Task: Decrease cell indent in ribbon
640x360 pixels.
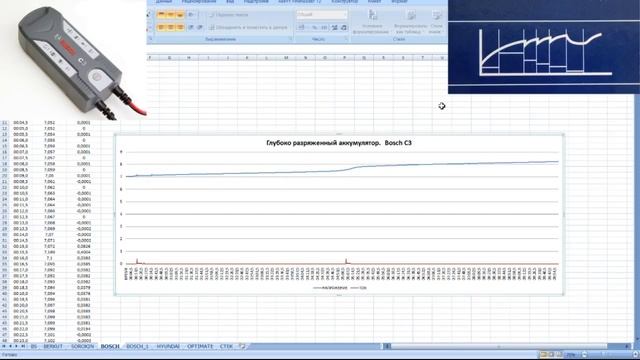Action: 191,27
